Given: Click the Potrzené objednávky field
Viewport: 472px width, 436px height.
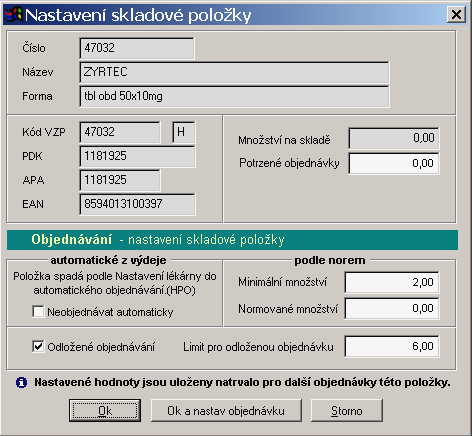Looking at the screenshot, I should pyautogui.click(x=394, y=163).
